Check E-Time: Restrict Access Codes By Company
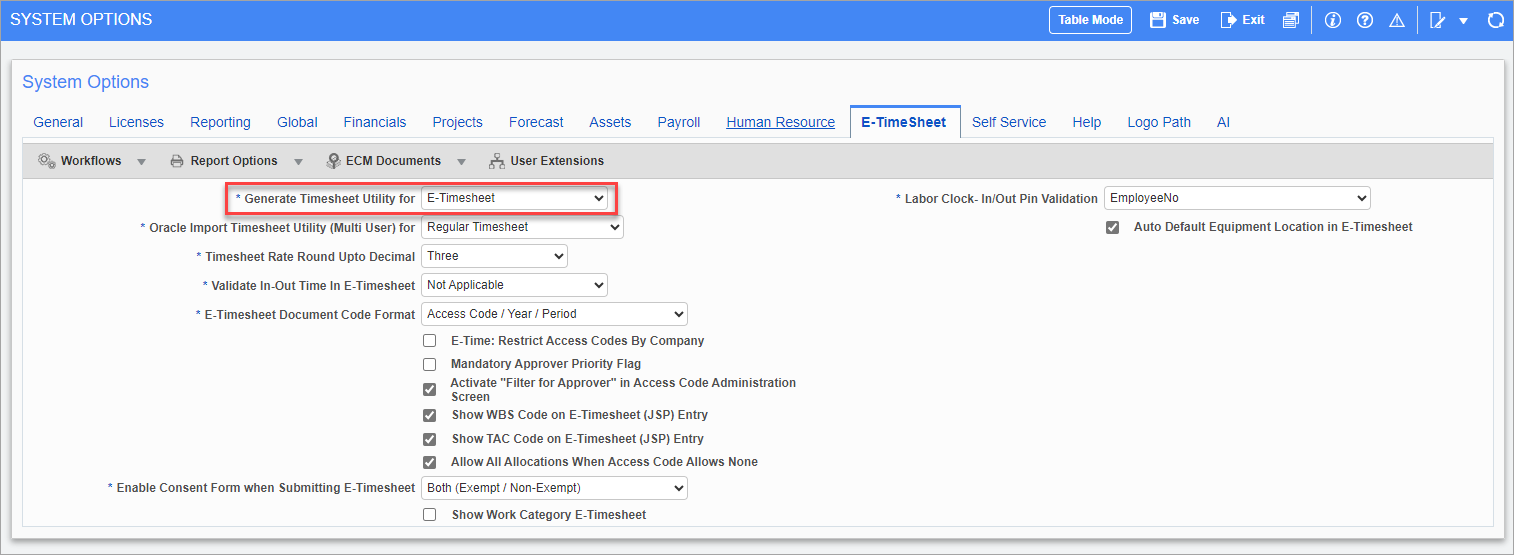 (x=430, y=341)
